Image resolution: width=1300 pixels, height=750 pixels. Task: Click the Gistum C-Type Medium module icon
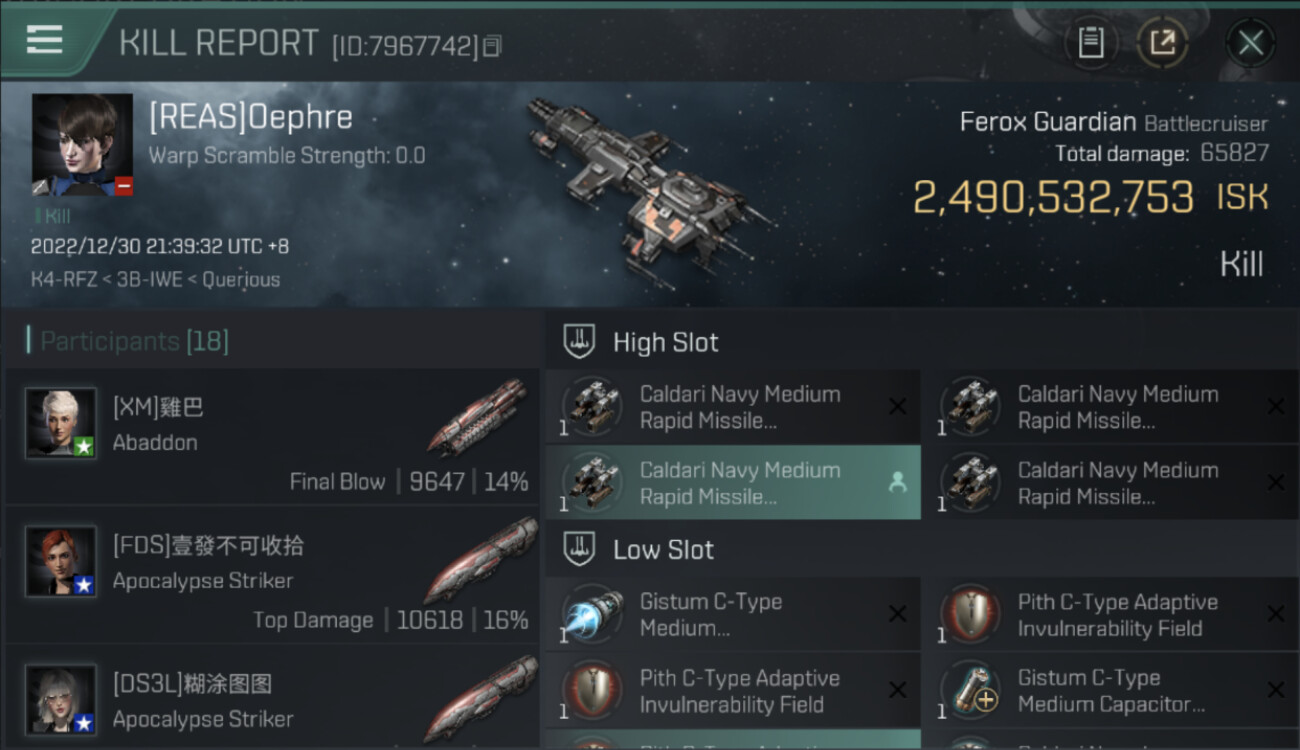pos(592,615)
